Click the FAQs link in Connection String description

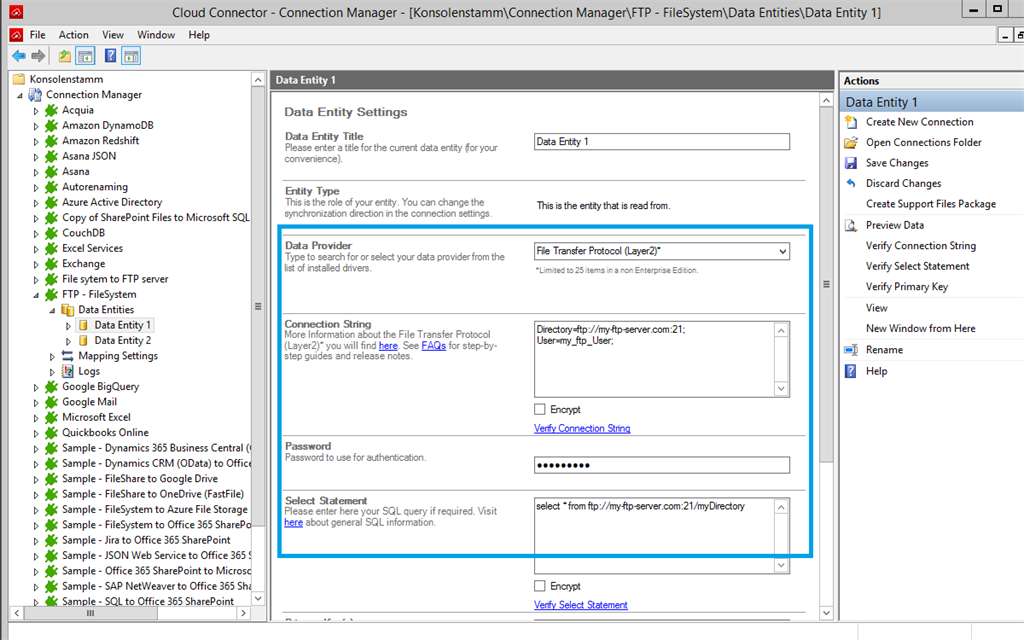point(433,345)
